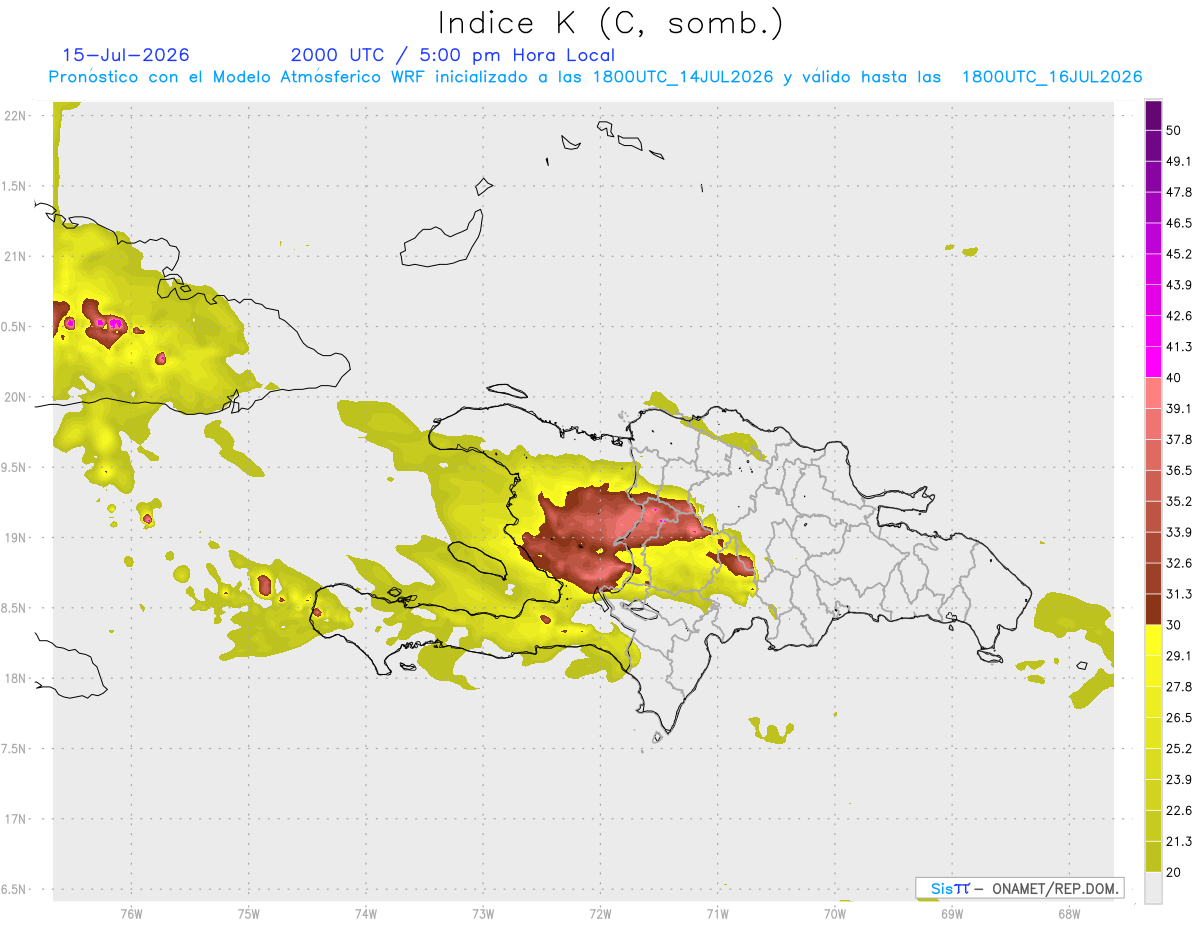Click the colorbar value 29.1
This screenshot has height=927, width=1200.
coord(1178,655)
